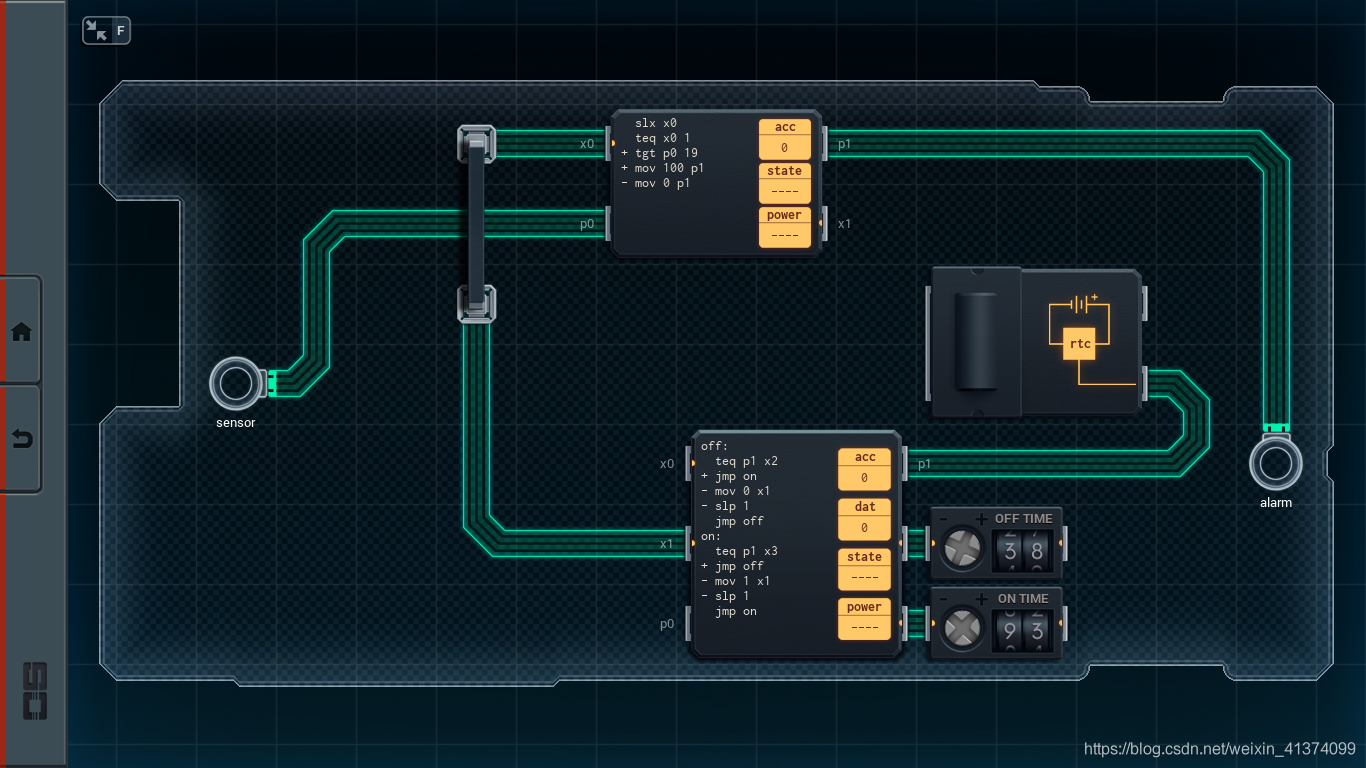The width and height of the screenshot is (1366, 768).
Task: Click bottom chip's acc register value
Action: tap(864, 478)
